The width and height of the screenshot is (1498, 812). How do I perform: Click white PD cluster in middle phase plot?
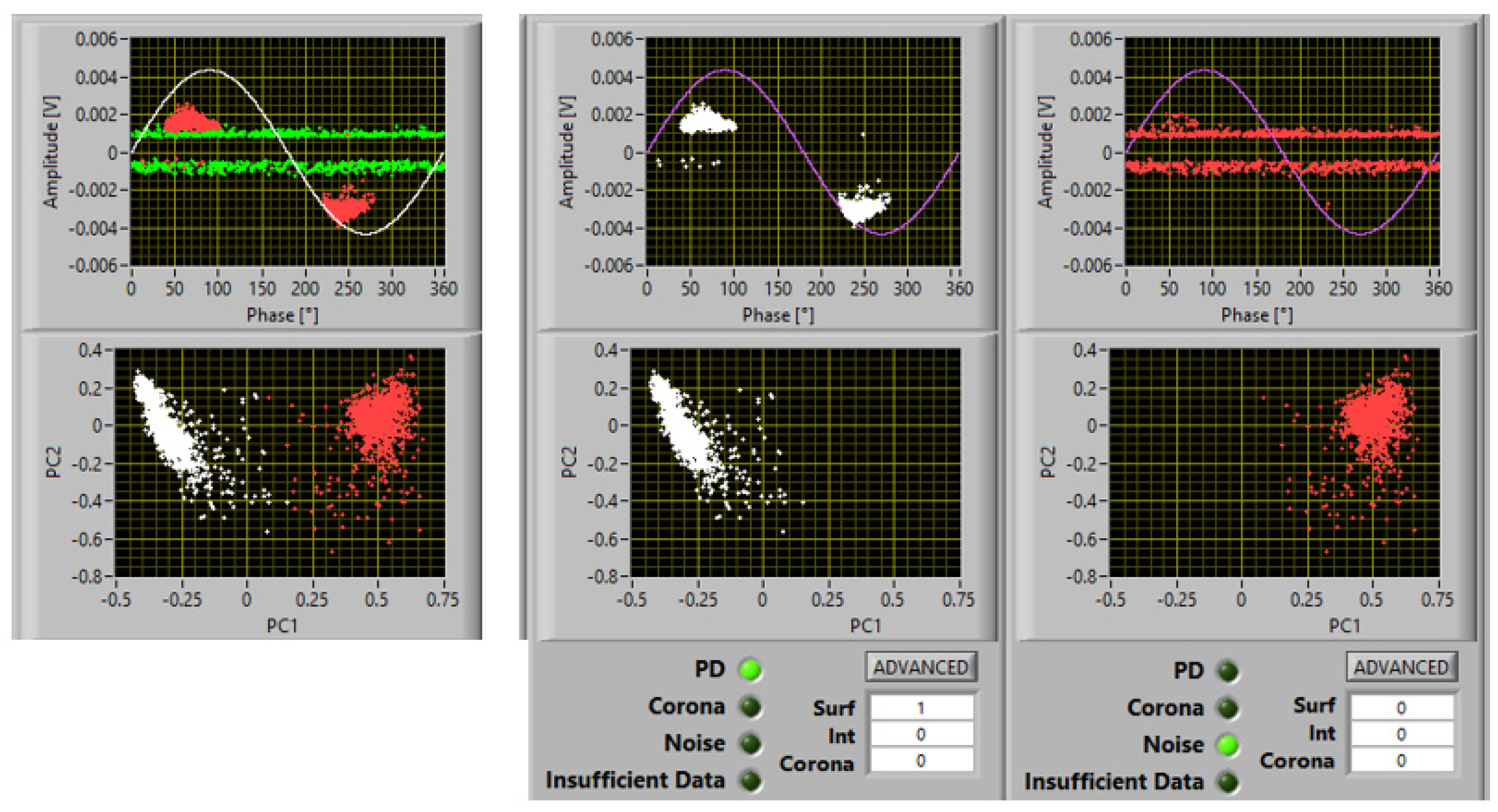tap(705, 123)
